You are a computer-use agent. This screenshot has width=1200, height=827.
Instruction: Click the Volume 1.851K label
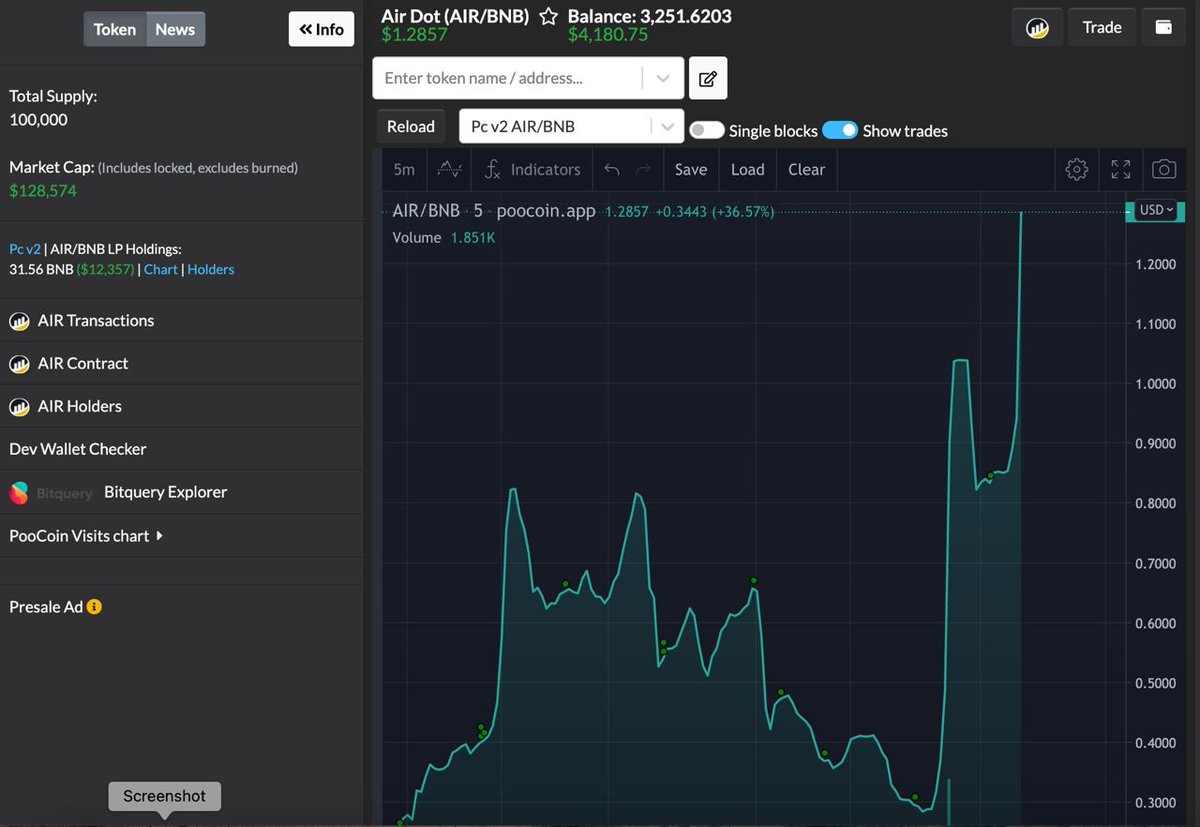(x=443, y=238)
